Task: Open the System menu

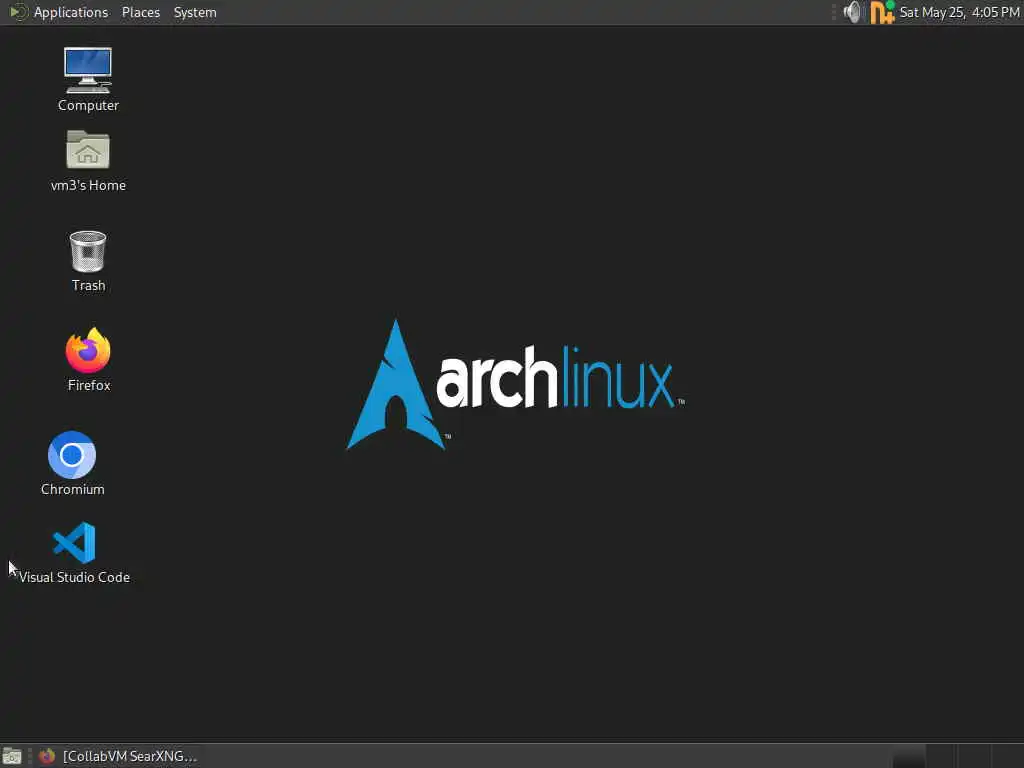Action: tap(195, 12)
